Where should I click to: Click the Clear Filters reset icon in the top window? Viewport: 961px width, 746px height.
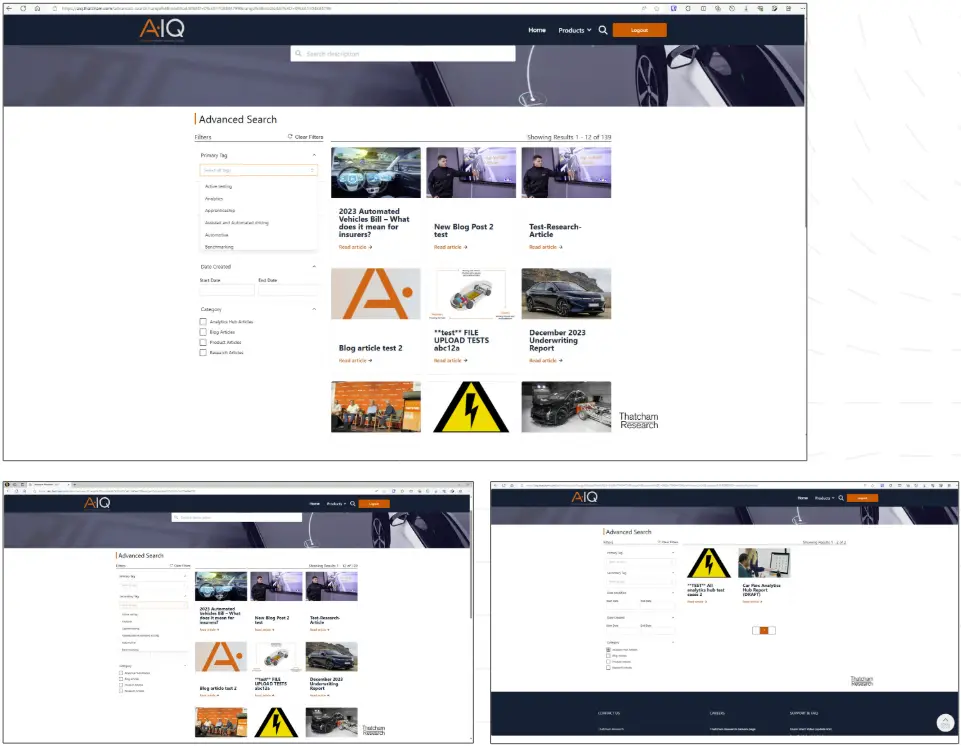click(290, 137)
